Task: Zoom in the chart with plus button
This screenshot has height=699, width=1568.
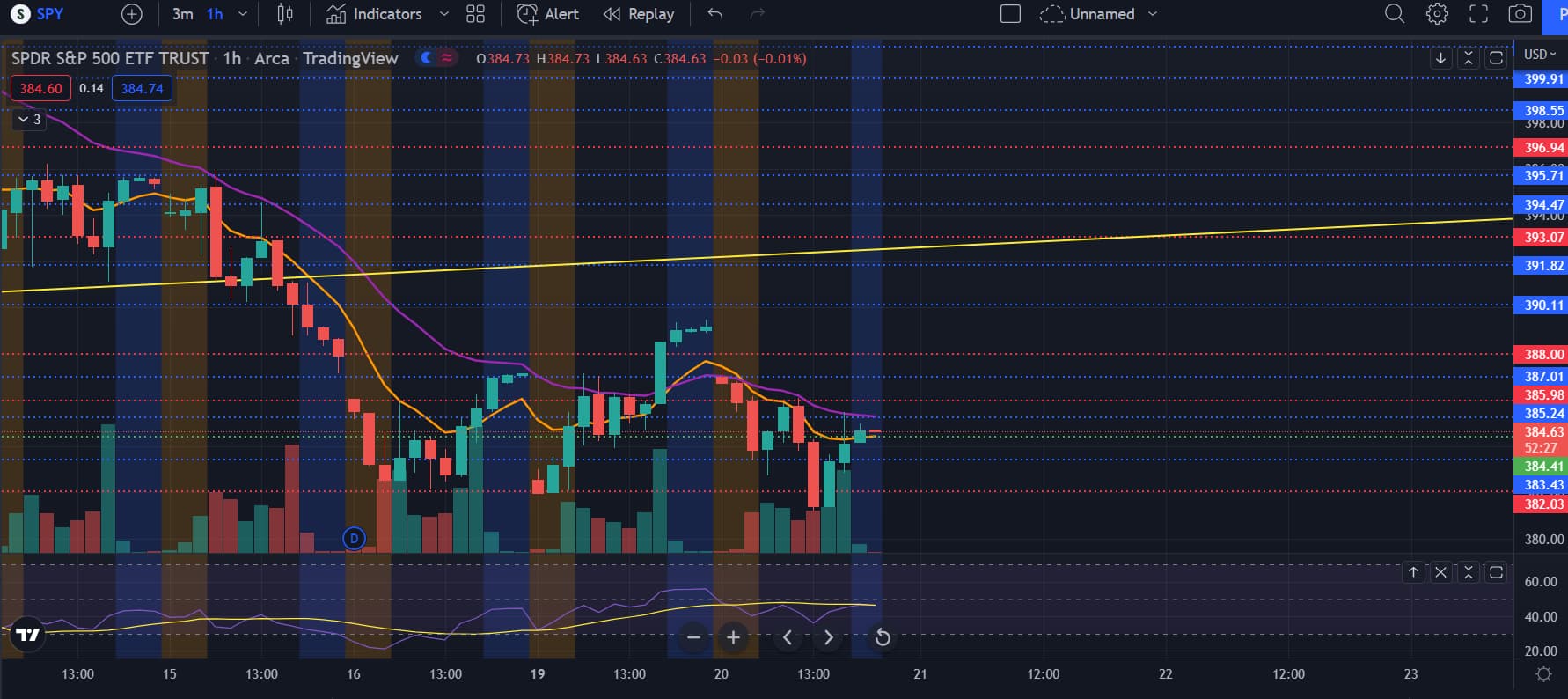Action: [x=733, y=637]
